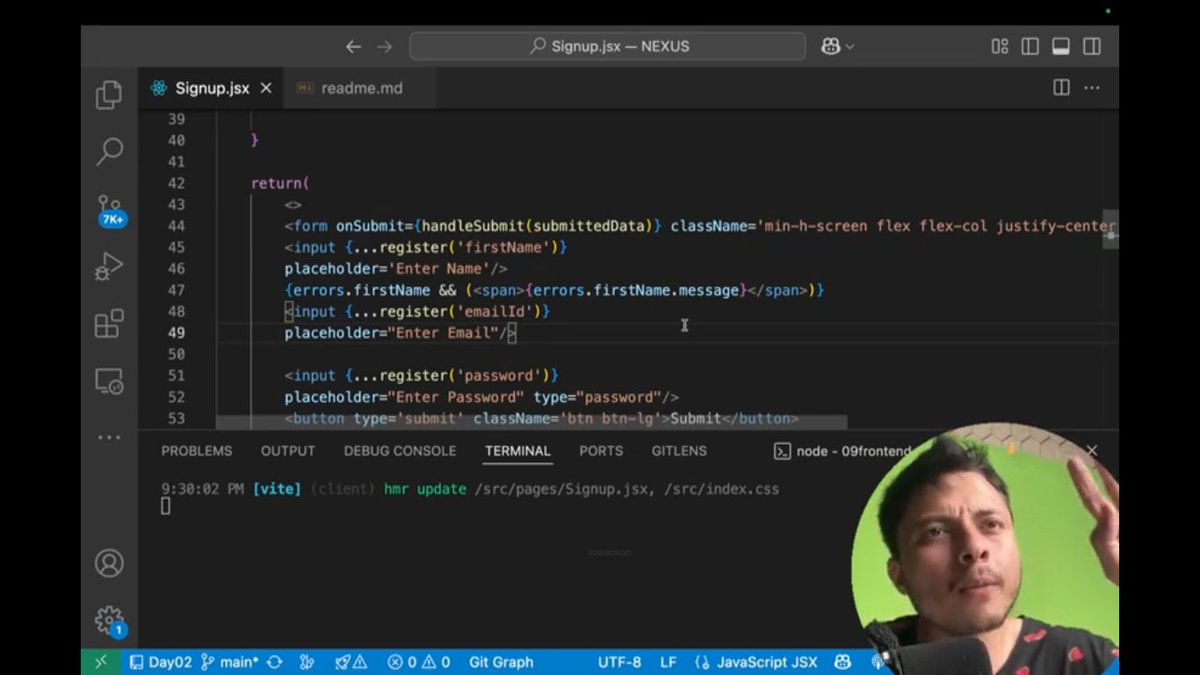This screenshot has height=675, width=1200.
Task: Open the Run and Debug view
Action: [109, 265]
